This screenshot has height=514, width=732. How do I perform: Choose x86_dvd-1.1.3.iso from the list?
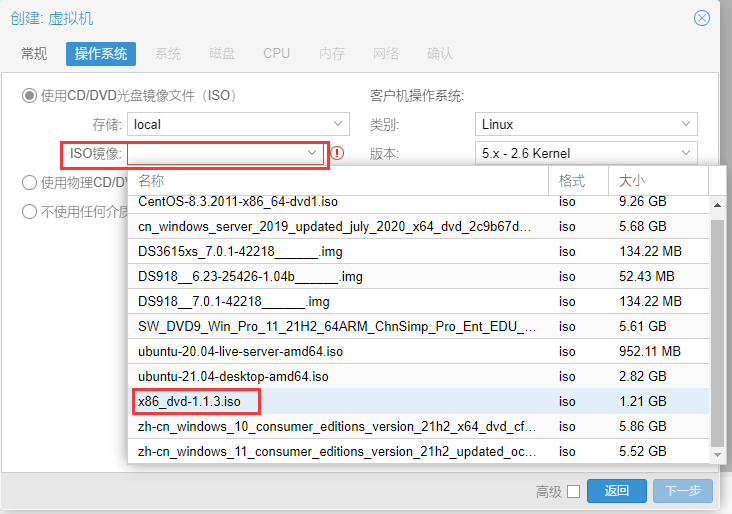190,402
